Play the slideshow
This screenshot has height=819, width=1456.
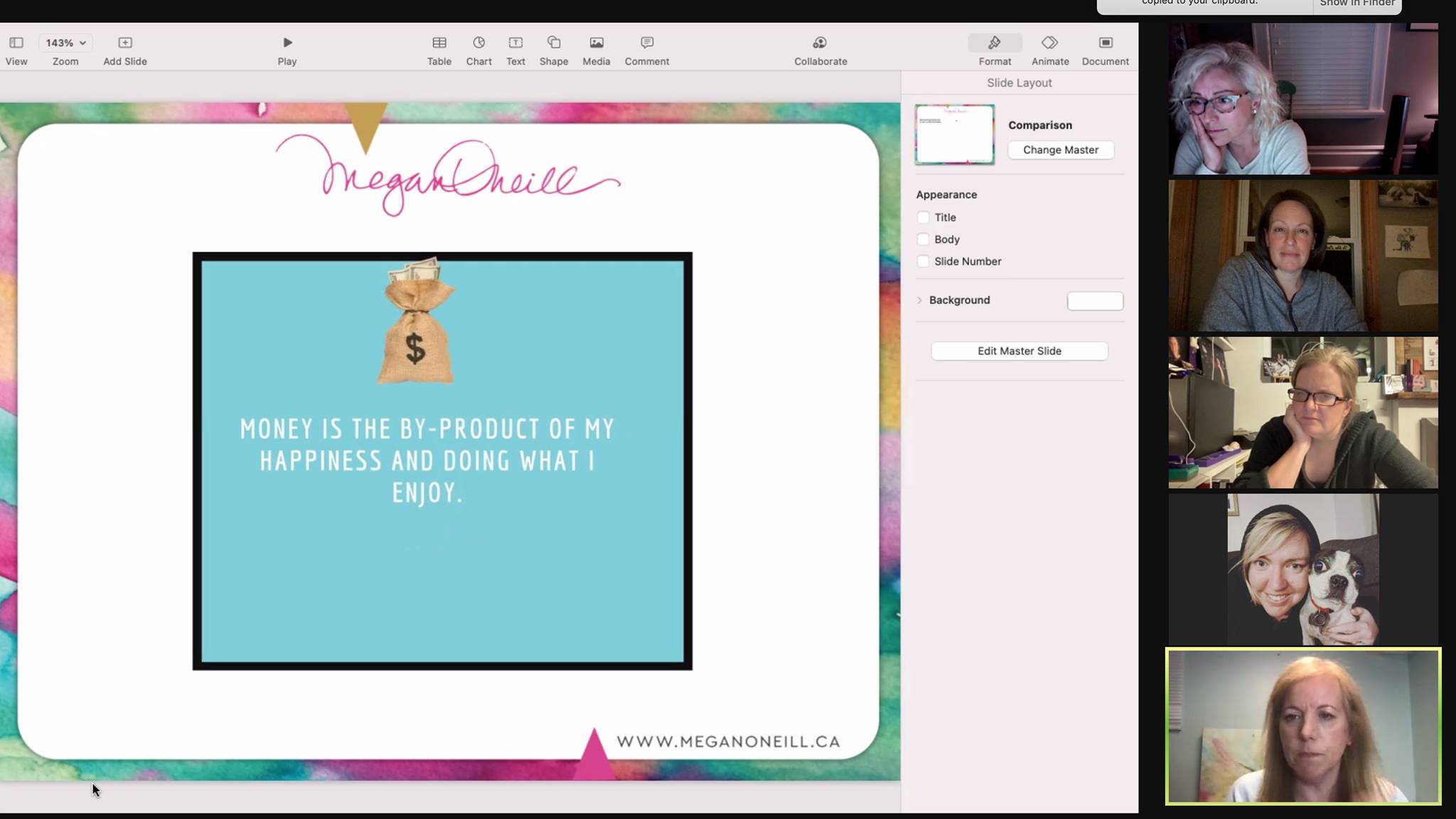tap(287, 51)
